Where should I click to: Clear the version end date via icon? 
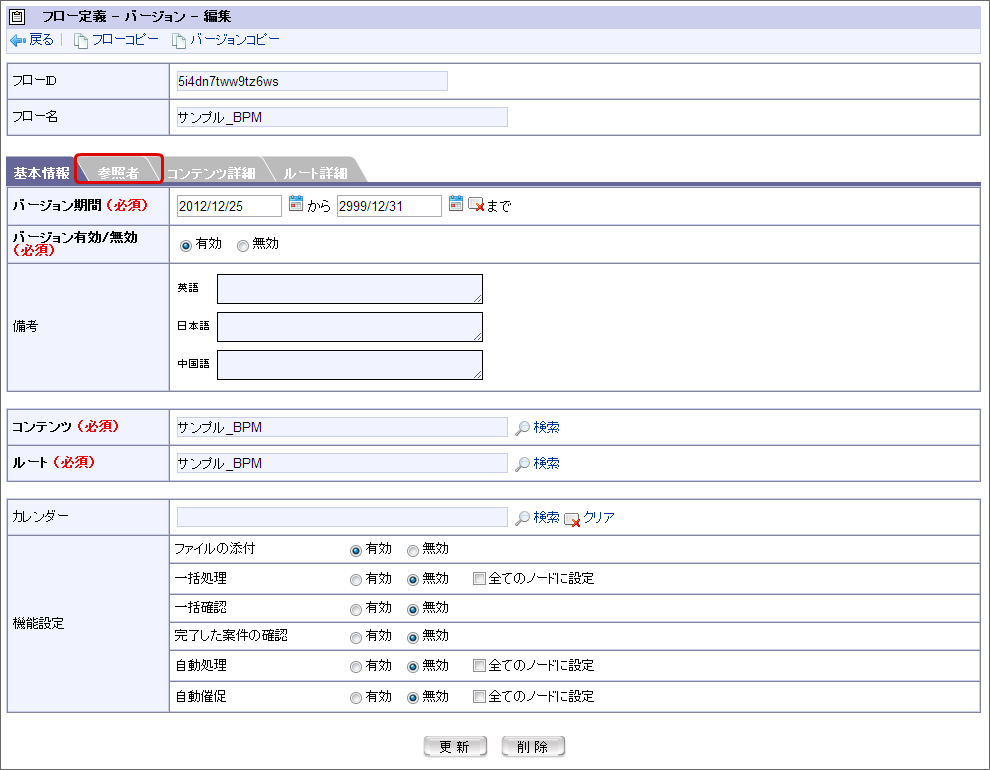point(476,205)
